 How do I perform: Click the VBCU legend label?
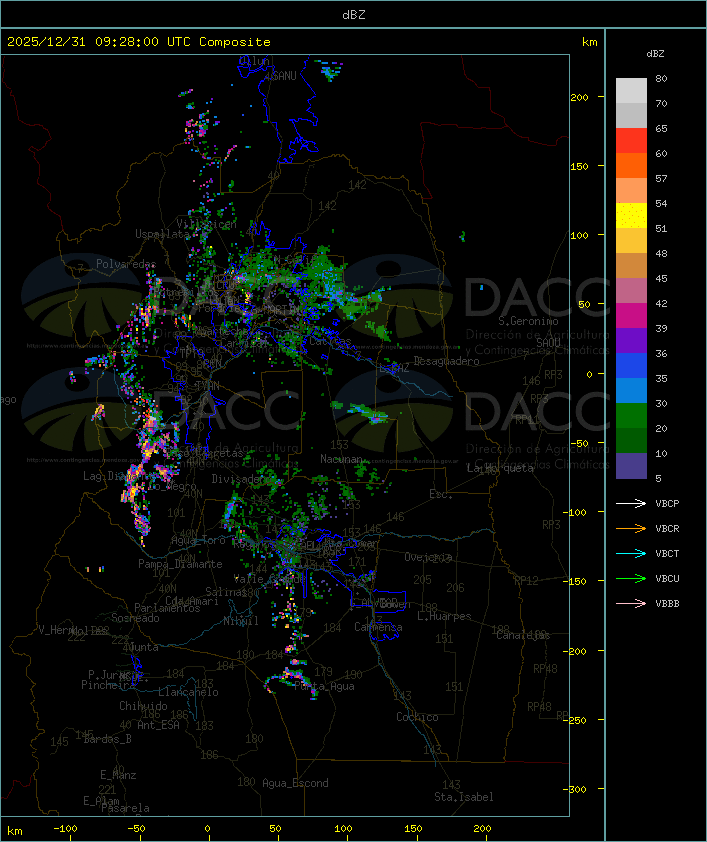point(667,578)
